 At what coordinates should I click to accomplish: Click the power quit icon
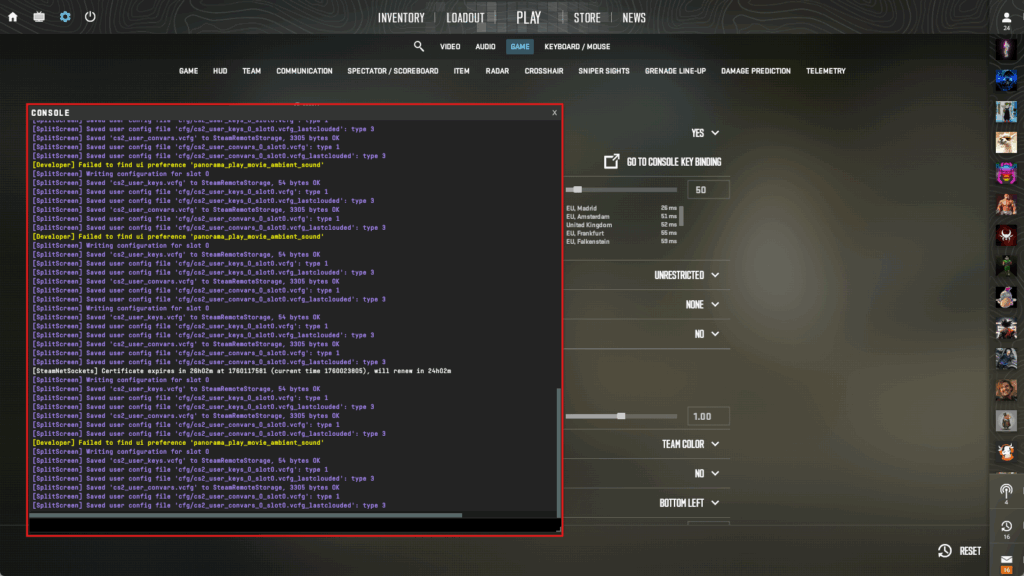90,17
